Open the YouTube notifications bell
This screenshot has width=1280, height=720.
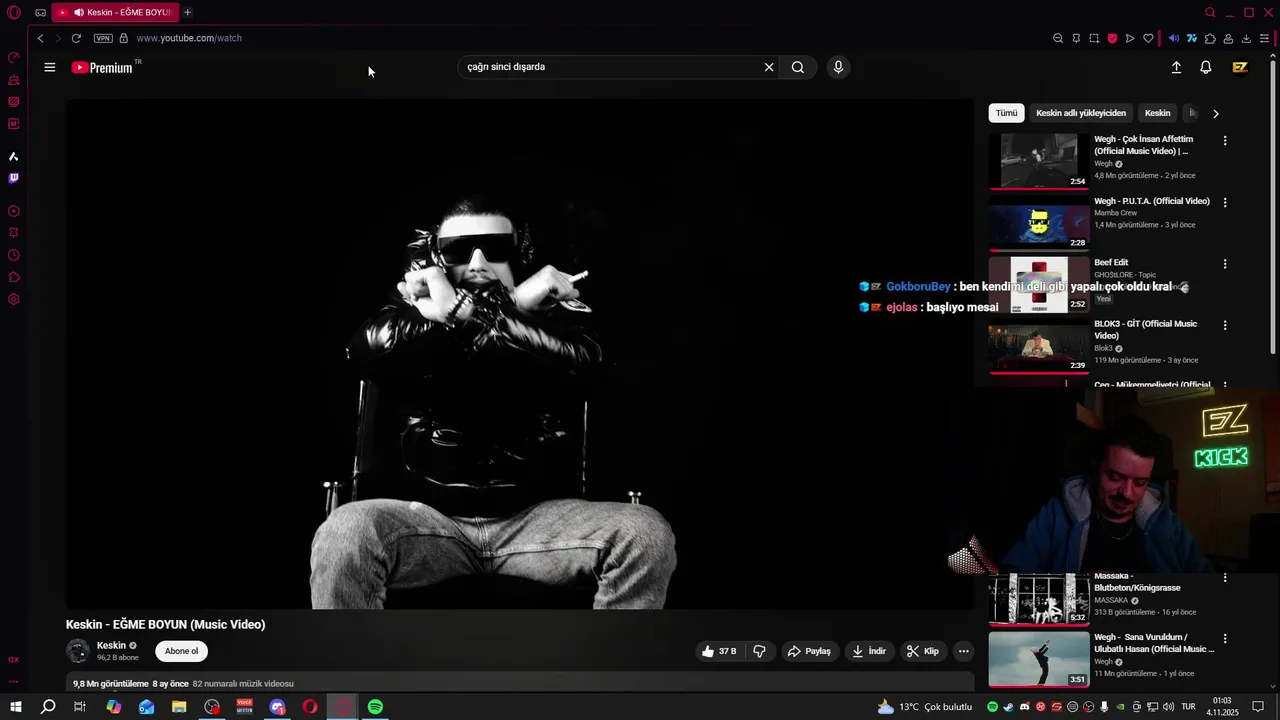click(1206, 67)
